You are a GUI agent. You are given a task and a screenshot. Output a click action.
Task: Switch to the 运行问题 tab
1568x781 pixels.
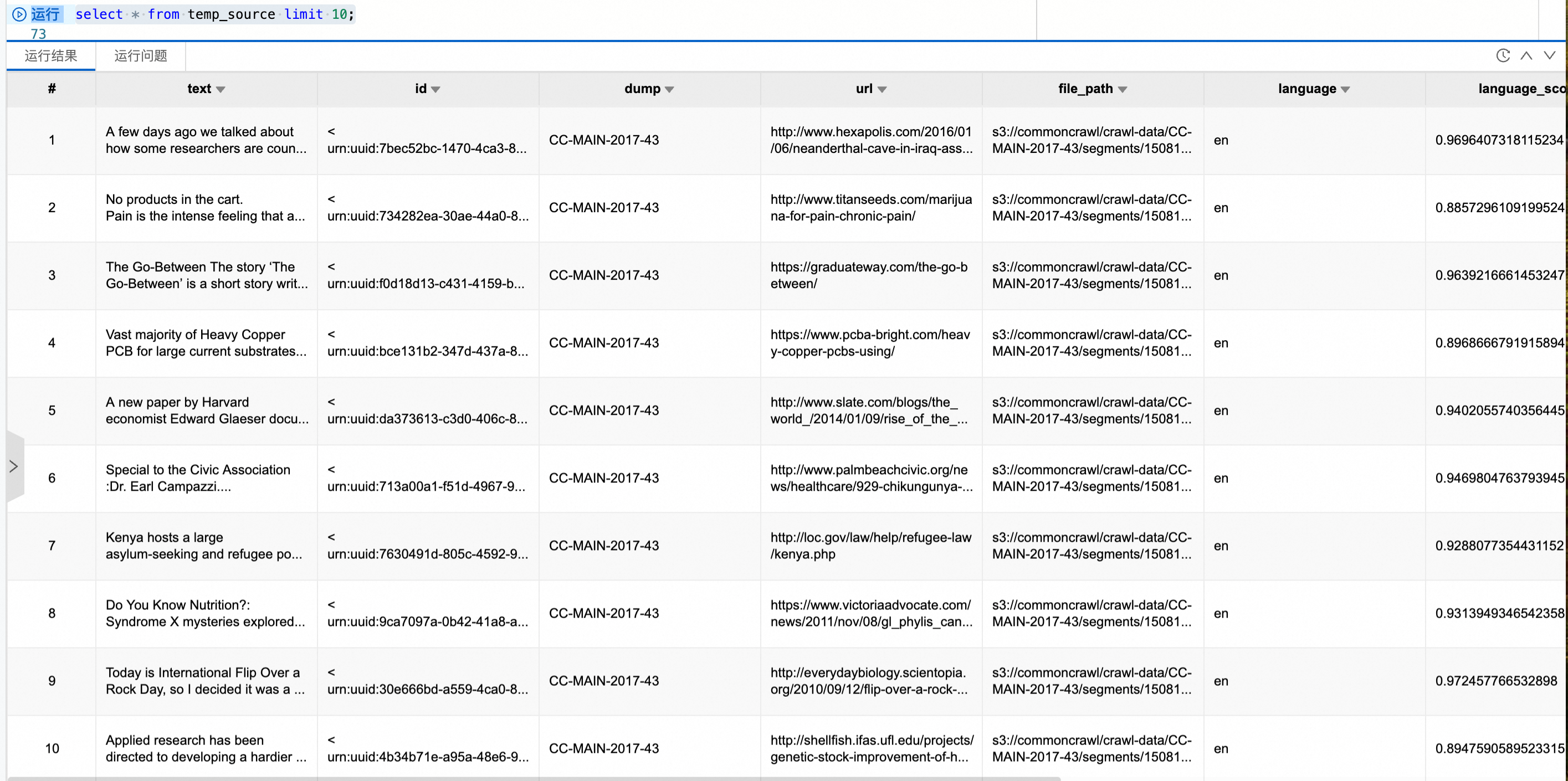pos(140,56)
